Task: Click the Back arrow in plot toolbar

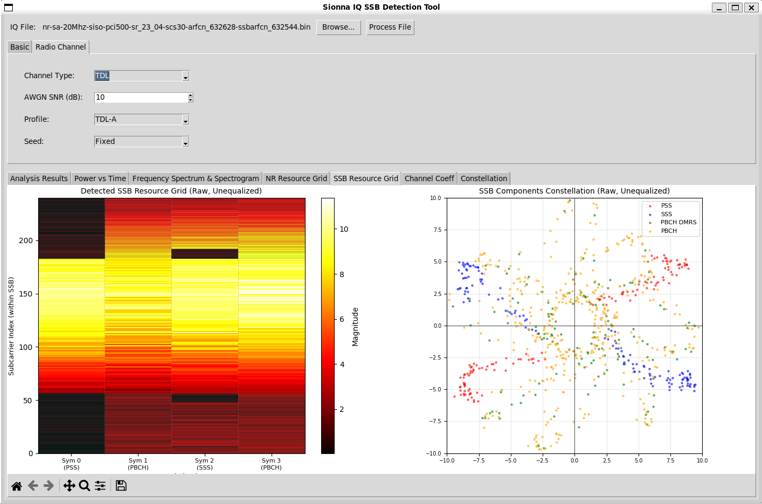Action: (x=33, y=486)
